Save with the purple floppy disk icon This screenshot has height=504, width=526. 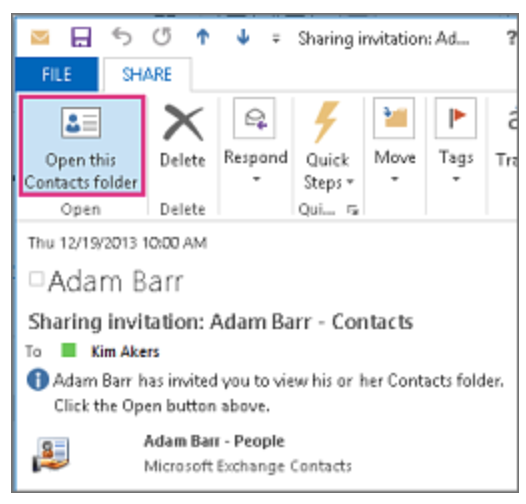tap(81, 37)
